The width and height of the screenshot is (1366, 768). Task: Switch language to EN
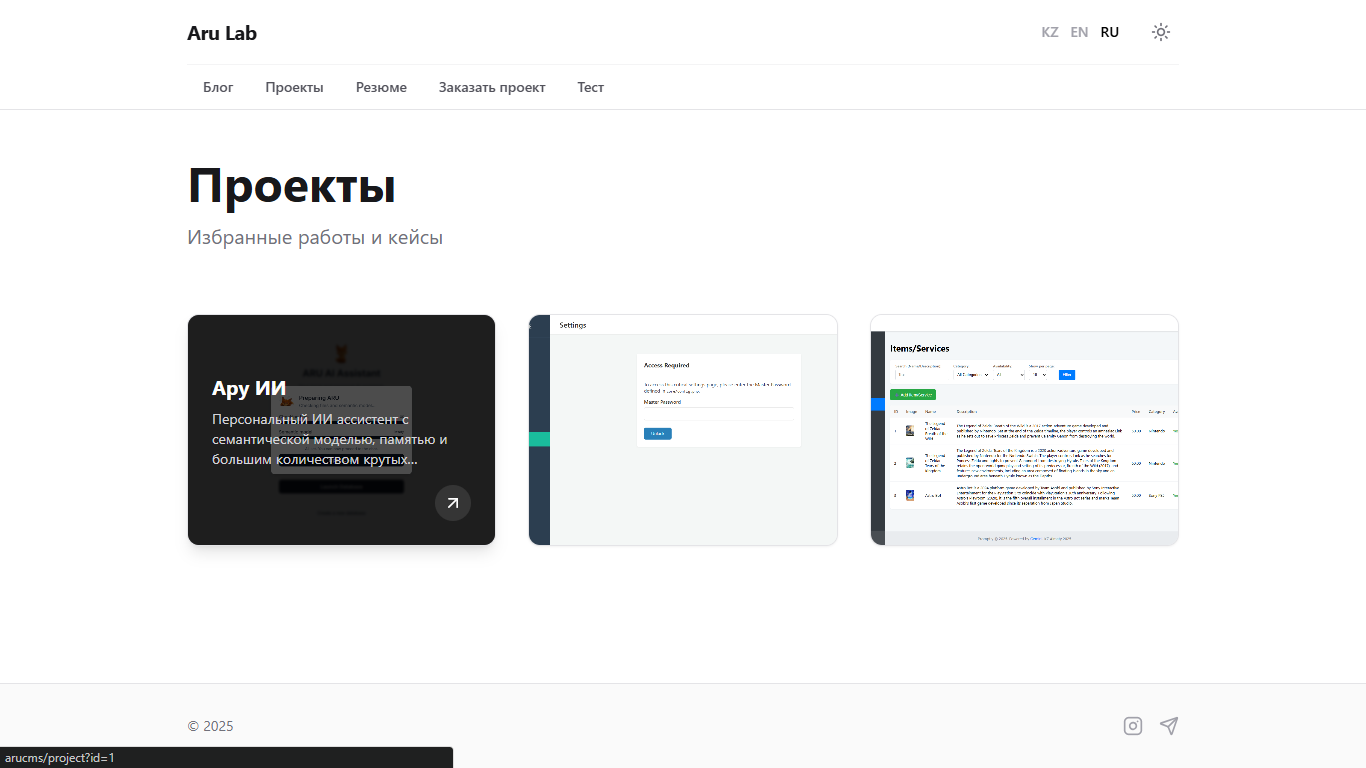coord(1079,32)
